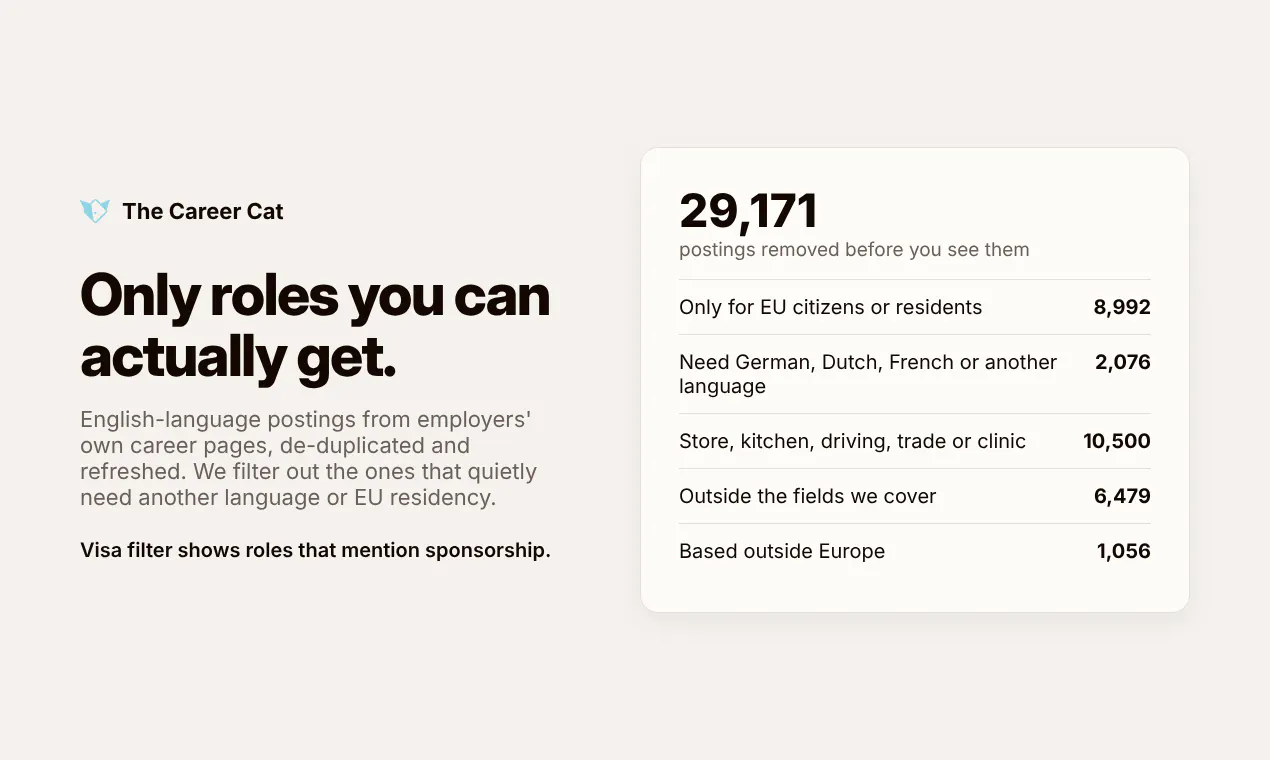
Task: Click the 10,500 count value
Action: pos(1117,441)
